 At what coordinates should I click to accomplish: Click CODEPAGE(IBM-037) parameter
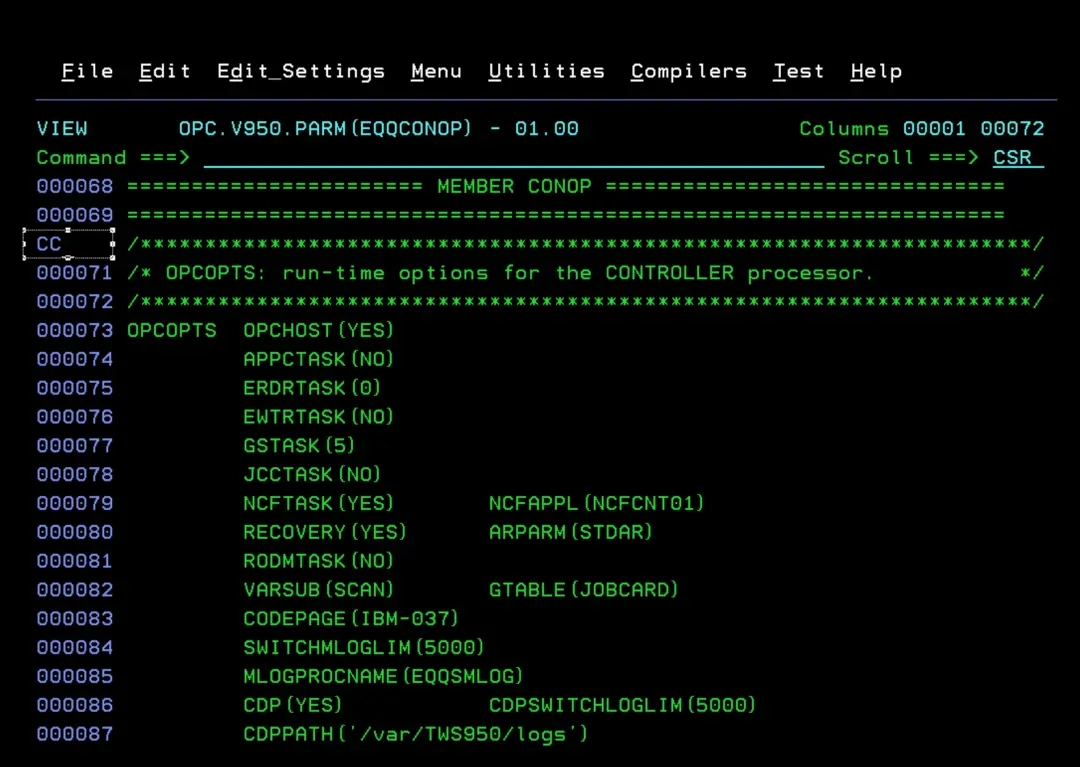coord(351,620)
